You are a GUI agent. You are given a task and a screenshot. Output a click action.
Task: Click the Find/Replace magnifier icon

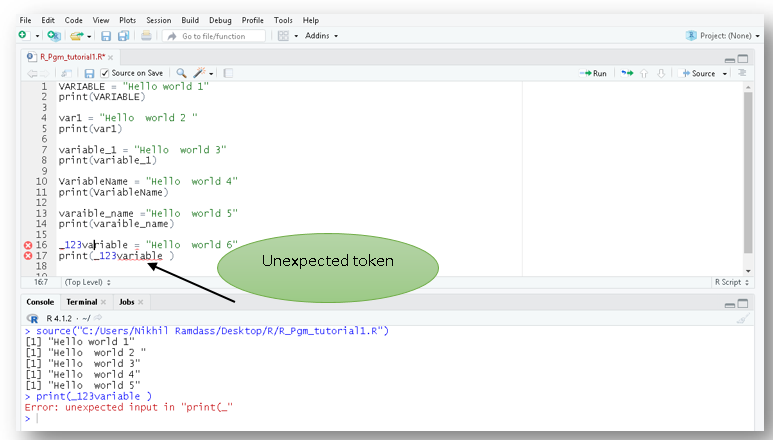(181, 73)
